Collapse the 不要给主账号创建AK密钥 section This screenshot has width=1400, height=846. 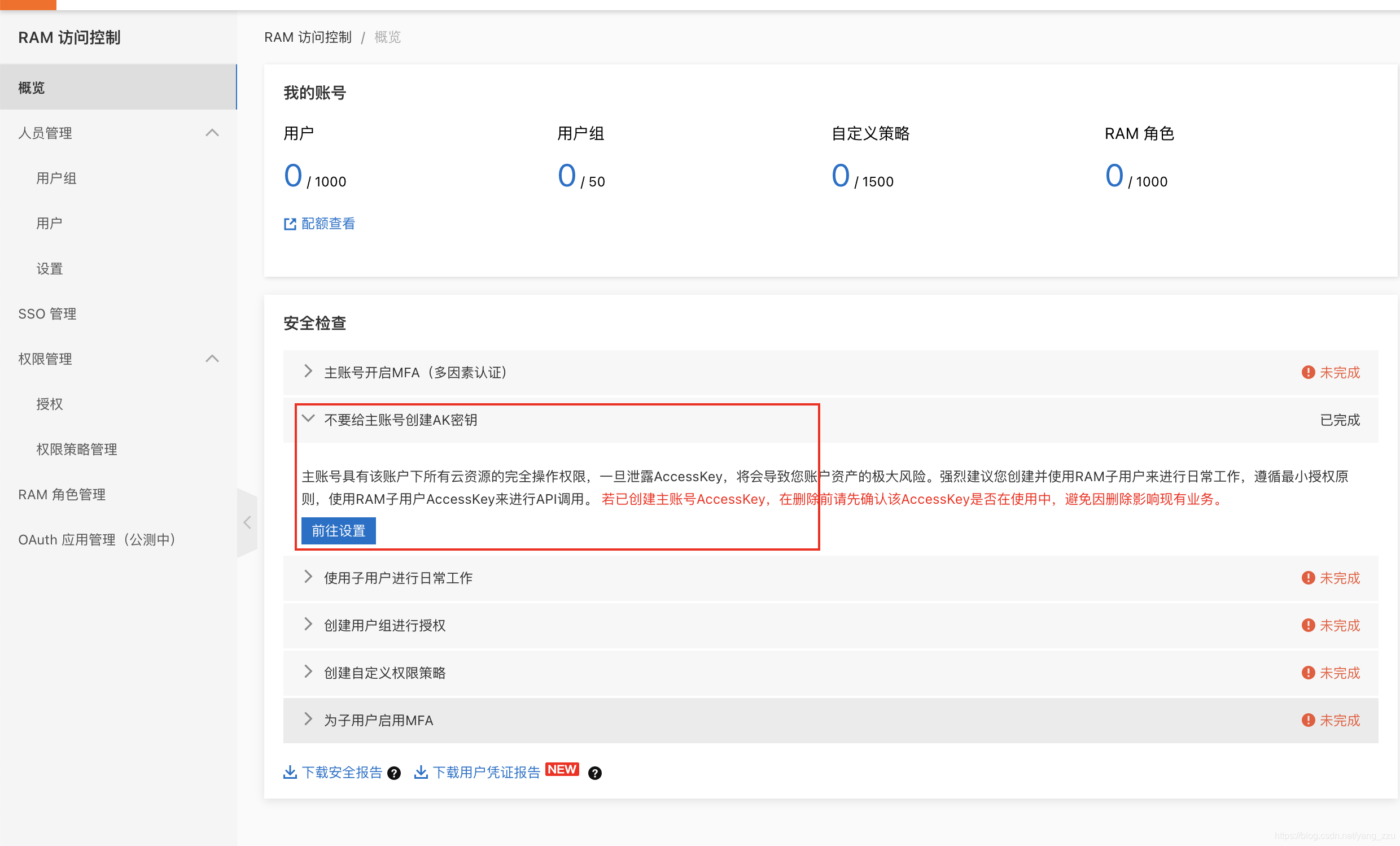[x=309, y=418]
